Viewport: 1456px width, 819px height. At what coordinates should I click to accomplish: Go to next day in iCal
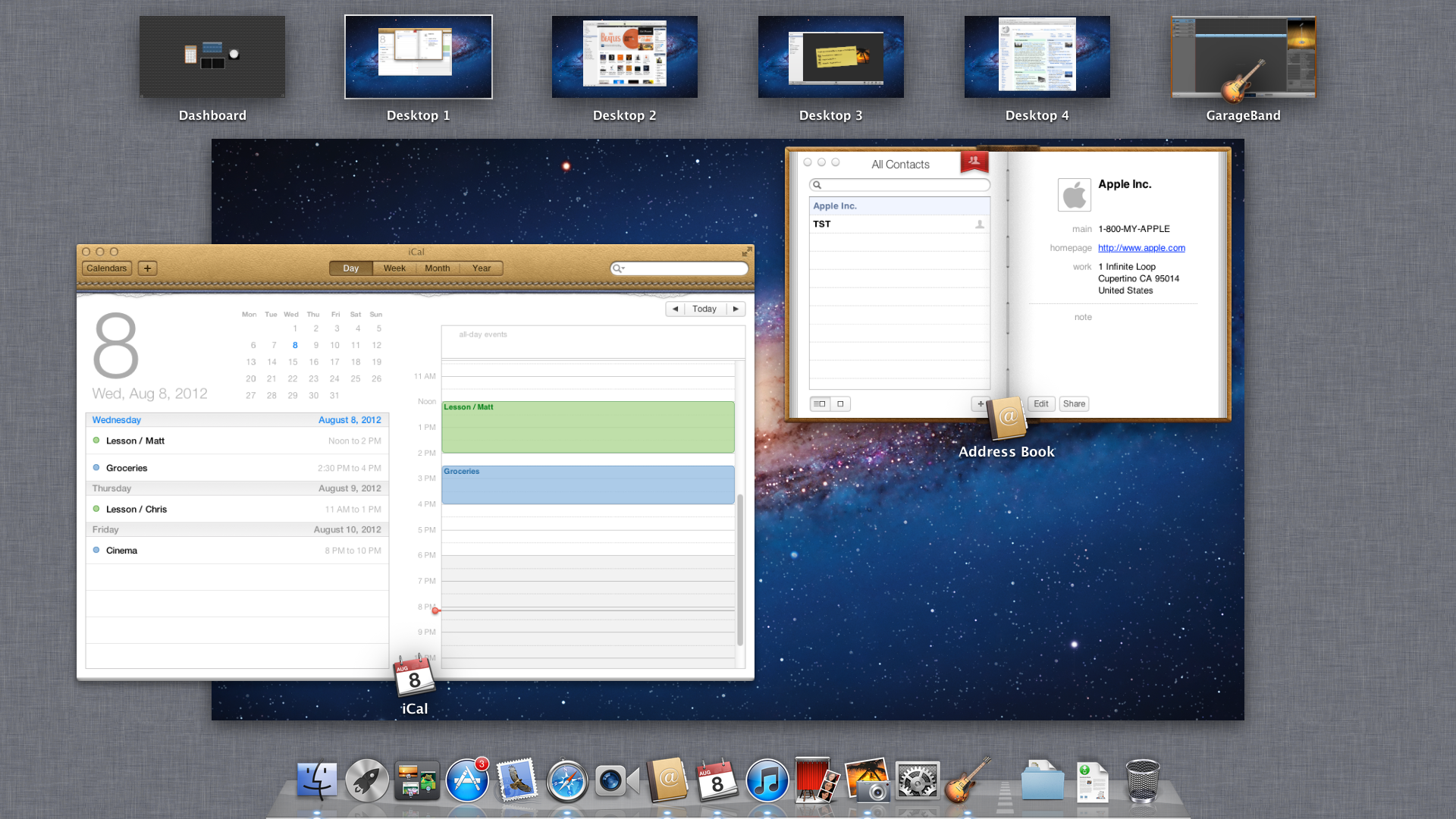(x=736, y=309)
